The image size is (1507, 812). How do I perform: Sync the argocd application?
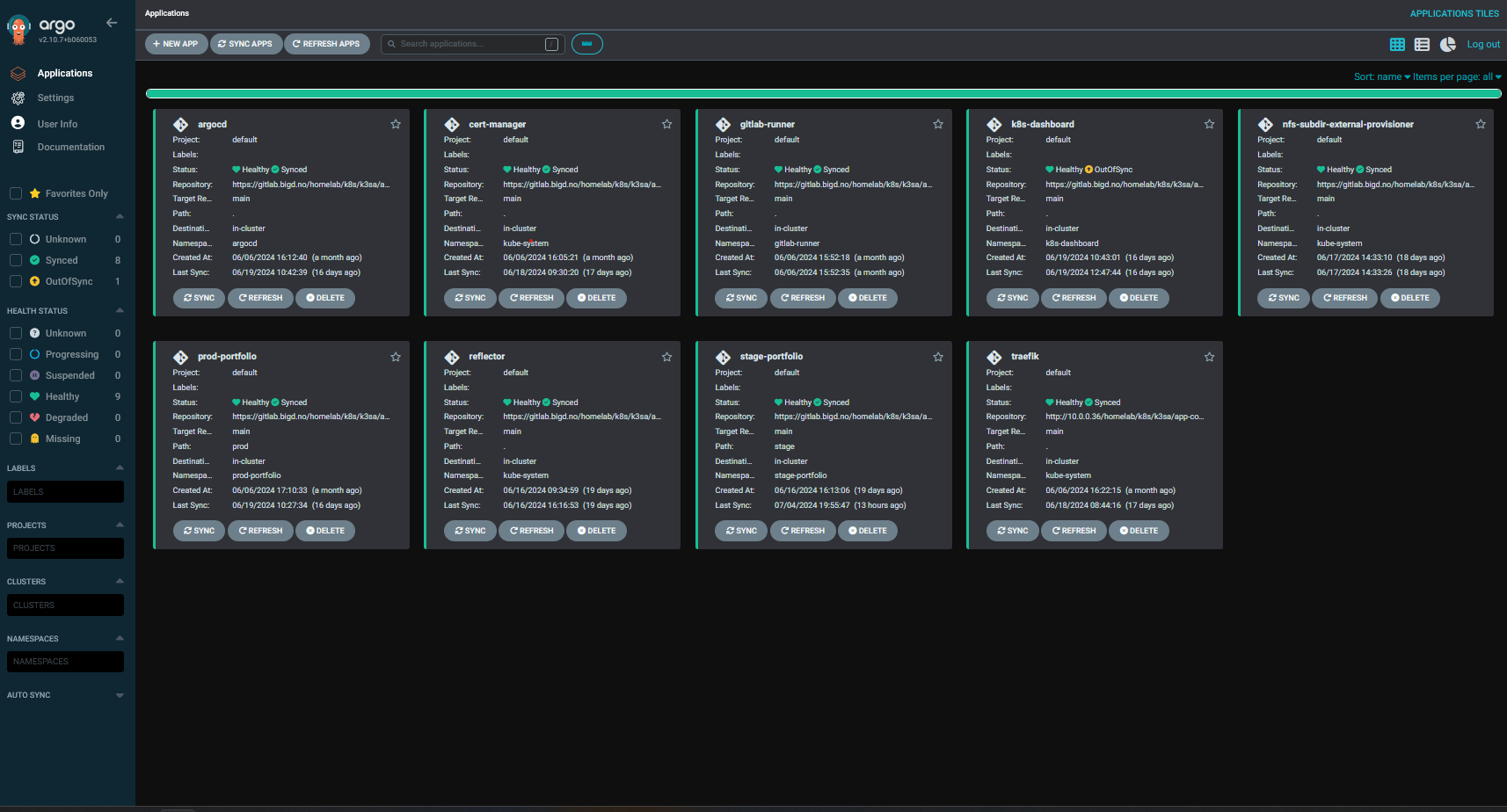tap(200, 298)
